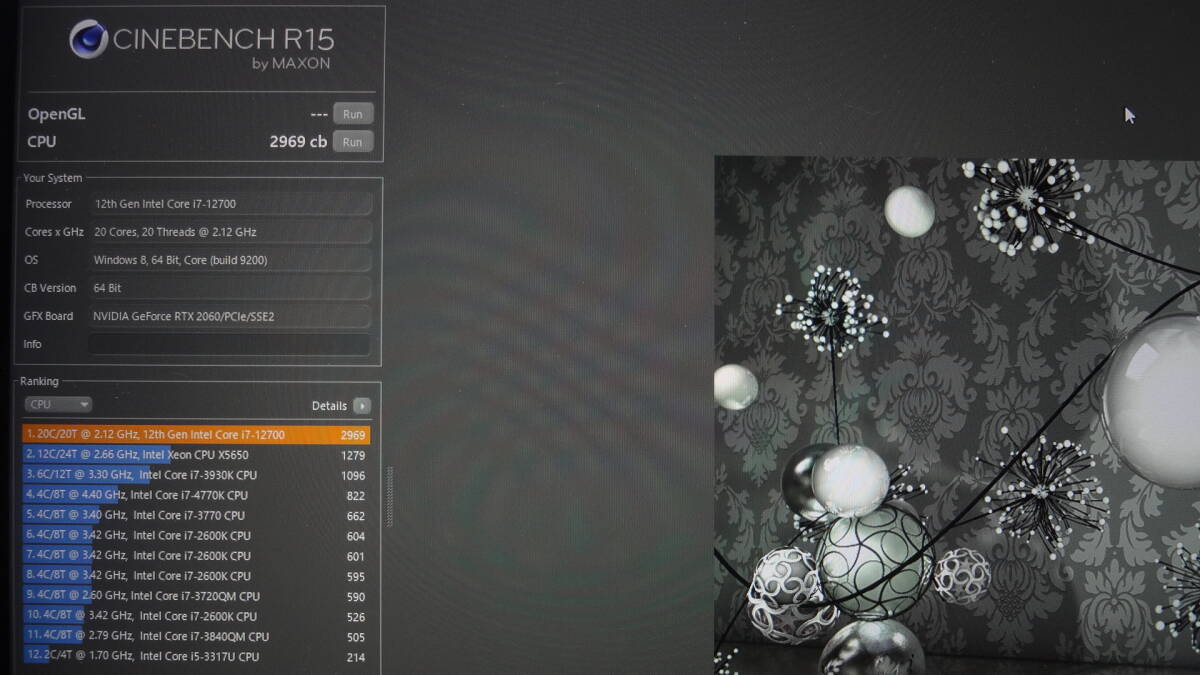Run the CPU benchmark
The image size is (1200, 675).
353,142
